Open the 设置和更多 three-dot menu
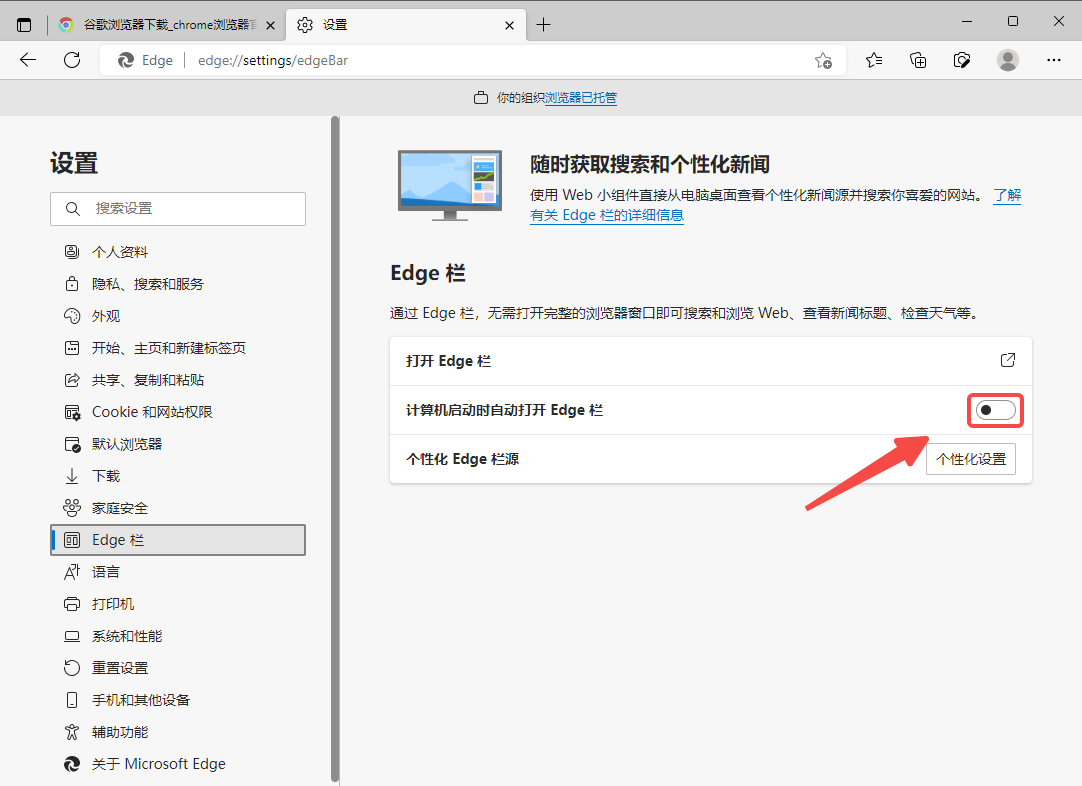This screenshot has width=1082, height=786. tap(1053, 60)
